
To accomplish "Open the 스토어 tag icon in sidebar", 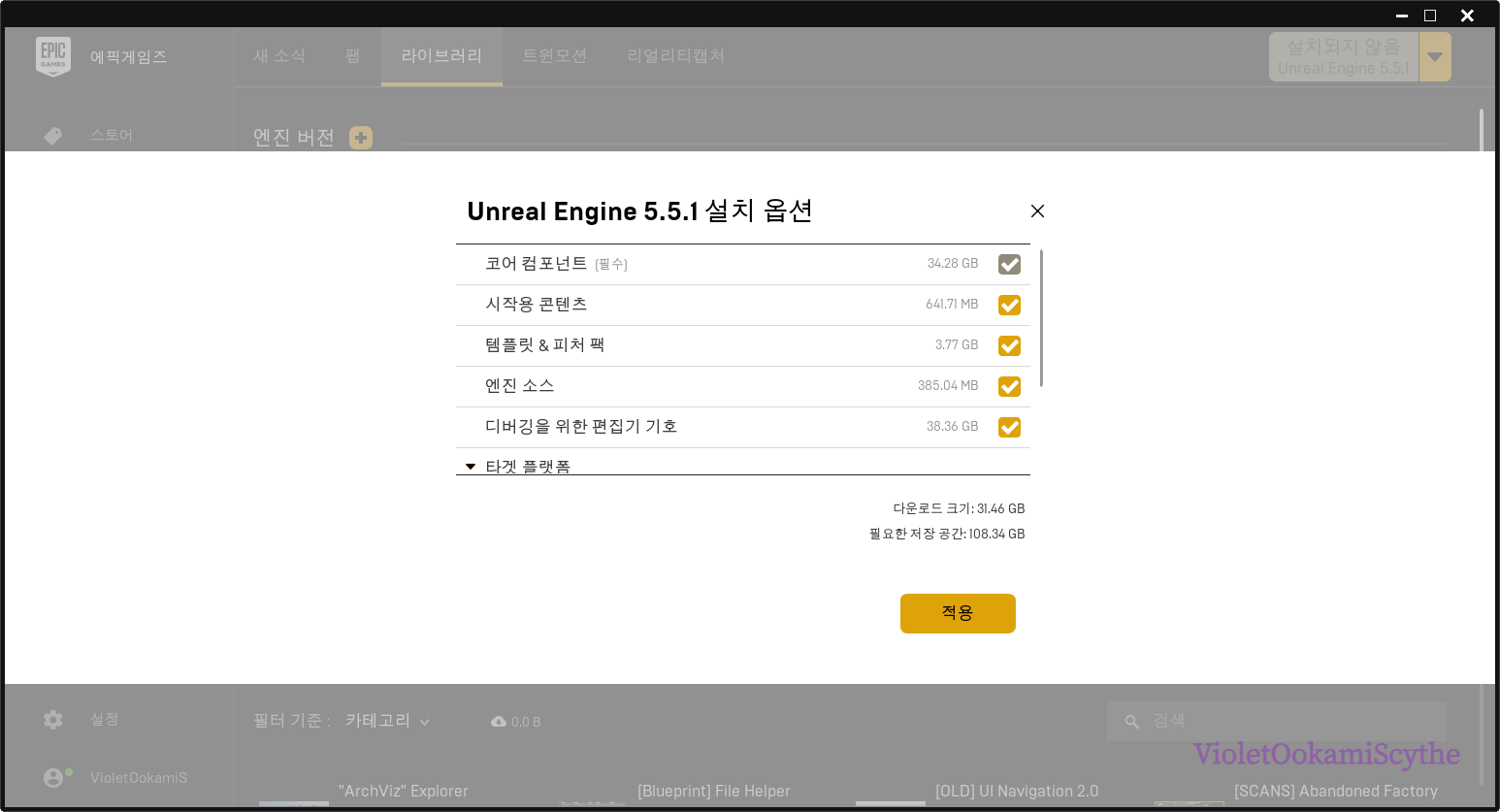I will [x=53, y=136].
